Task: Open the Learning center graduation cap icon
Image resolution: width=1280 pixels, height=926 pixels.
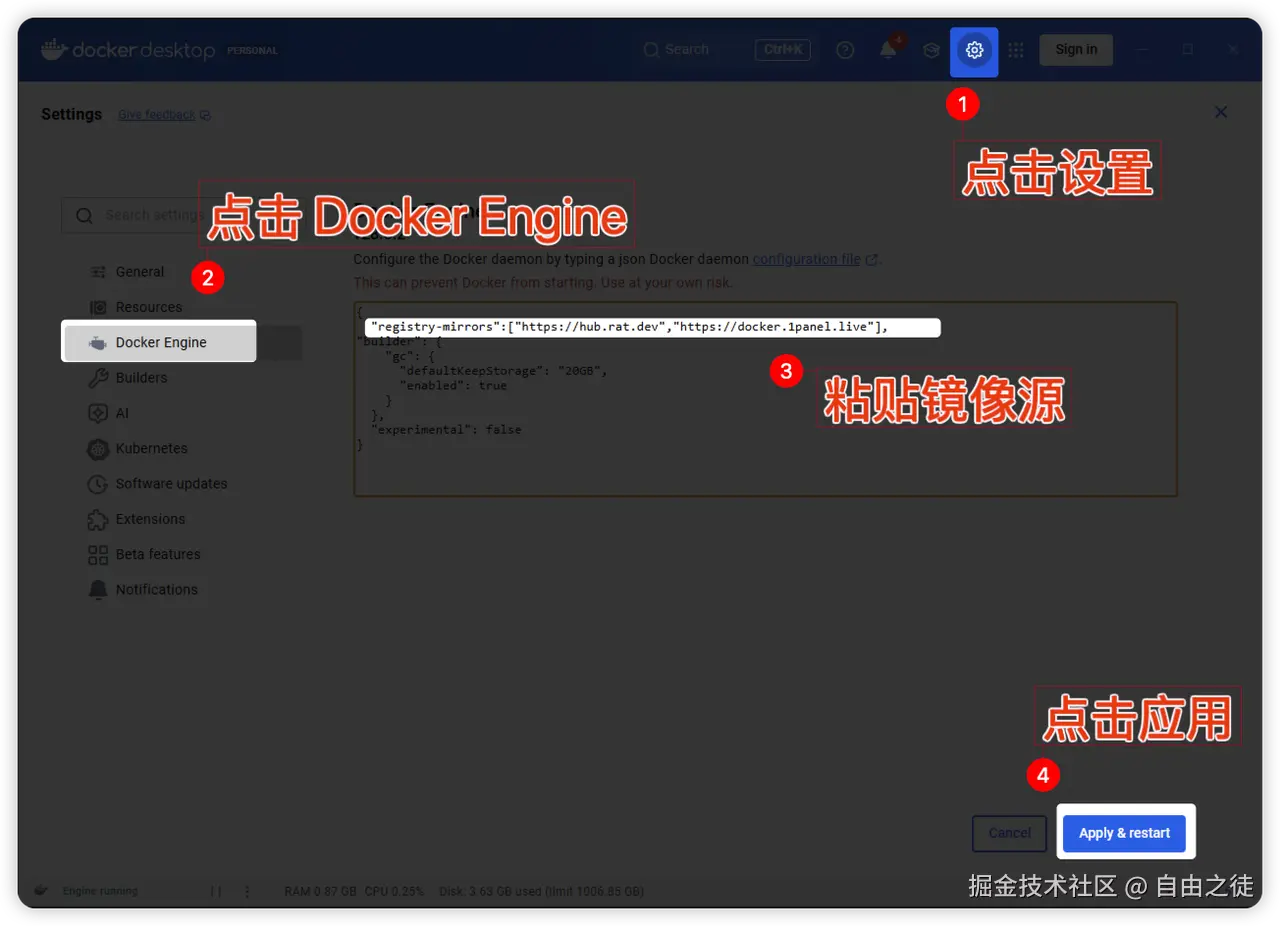Action: tap(931, 50)
